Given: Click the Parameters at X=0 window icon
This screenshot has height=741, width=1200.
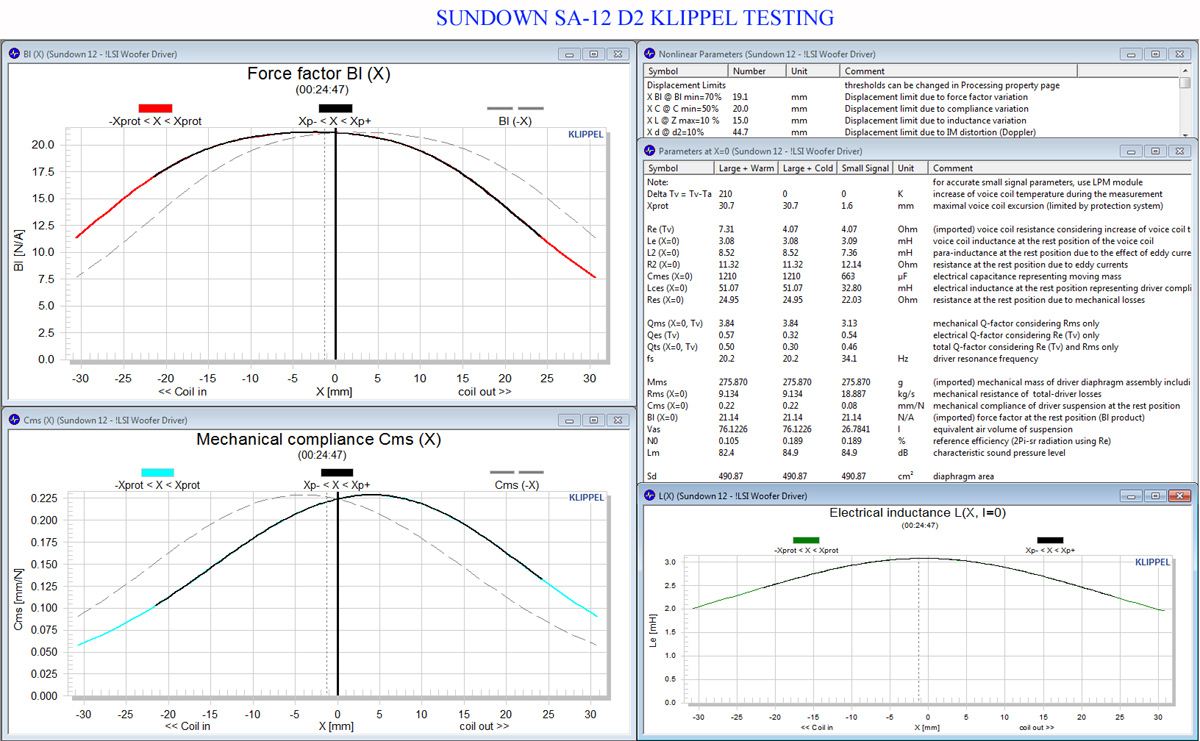Looking at the screenshot, I should coord(650,151).
